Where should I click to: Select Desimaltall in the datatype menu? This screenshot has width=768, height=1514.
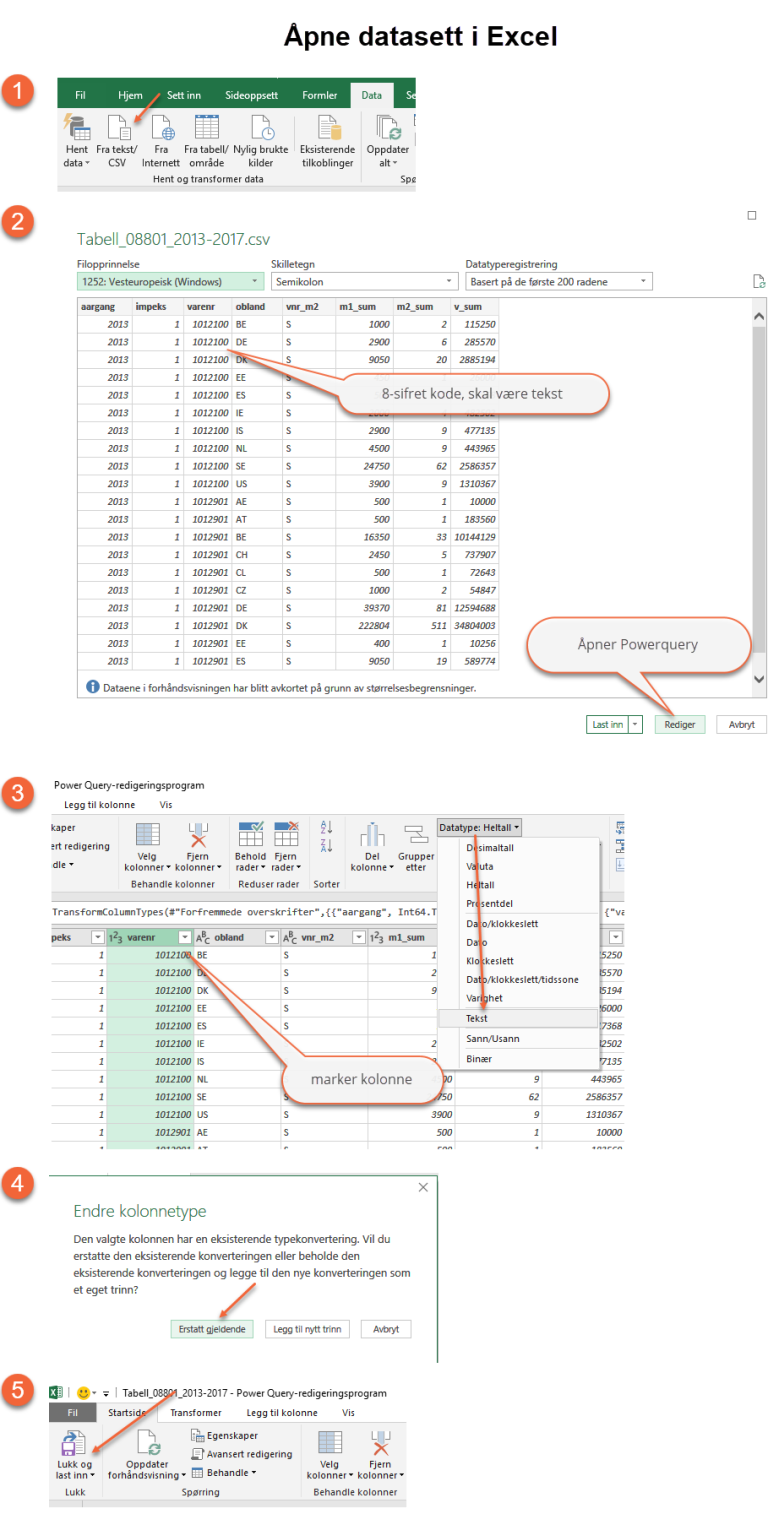[x=517, y=847]
